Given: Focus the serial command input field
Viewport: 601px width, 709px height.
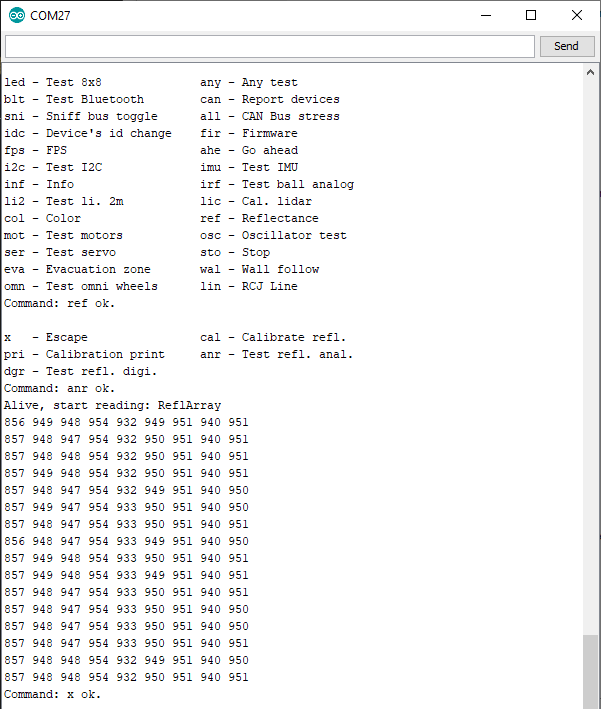Looking at the screenshot, I should [270, 46].
